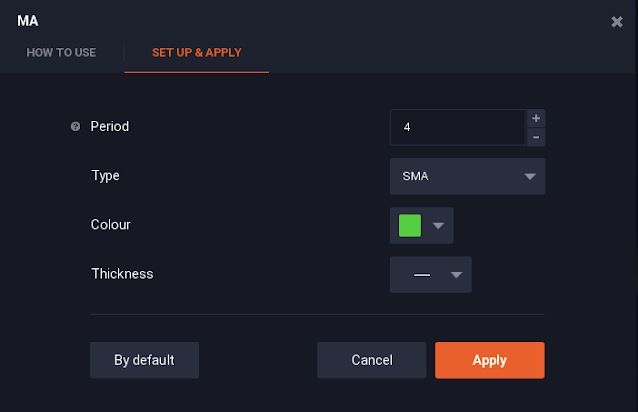Click the Thickness label text

(x=122, y=273)
